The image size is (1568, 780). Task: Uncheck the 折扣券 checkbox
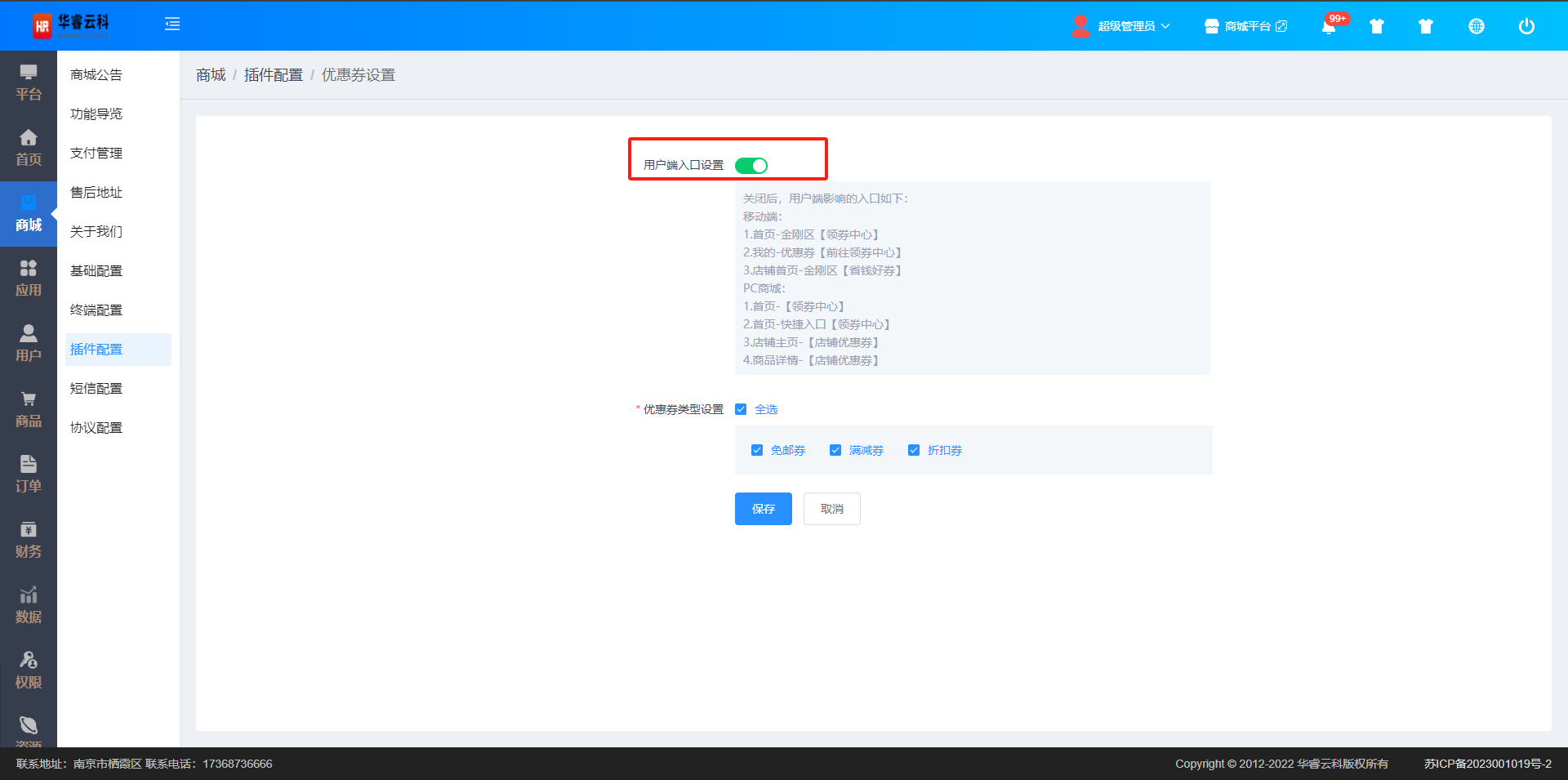tap(914, 450)
